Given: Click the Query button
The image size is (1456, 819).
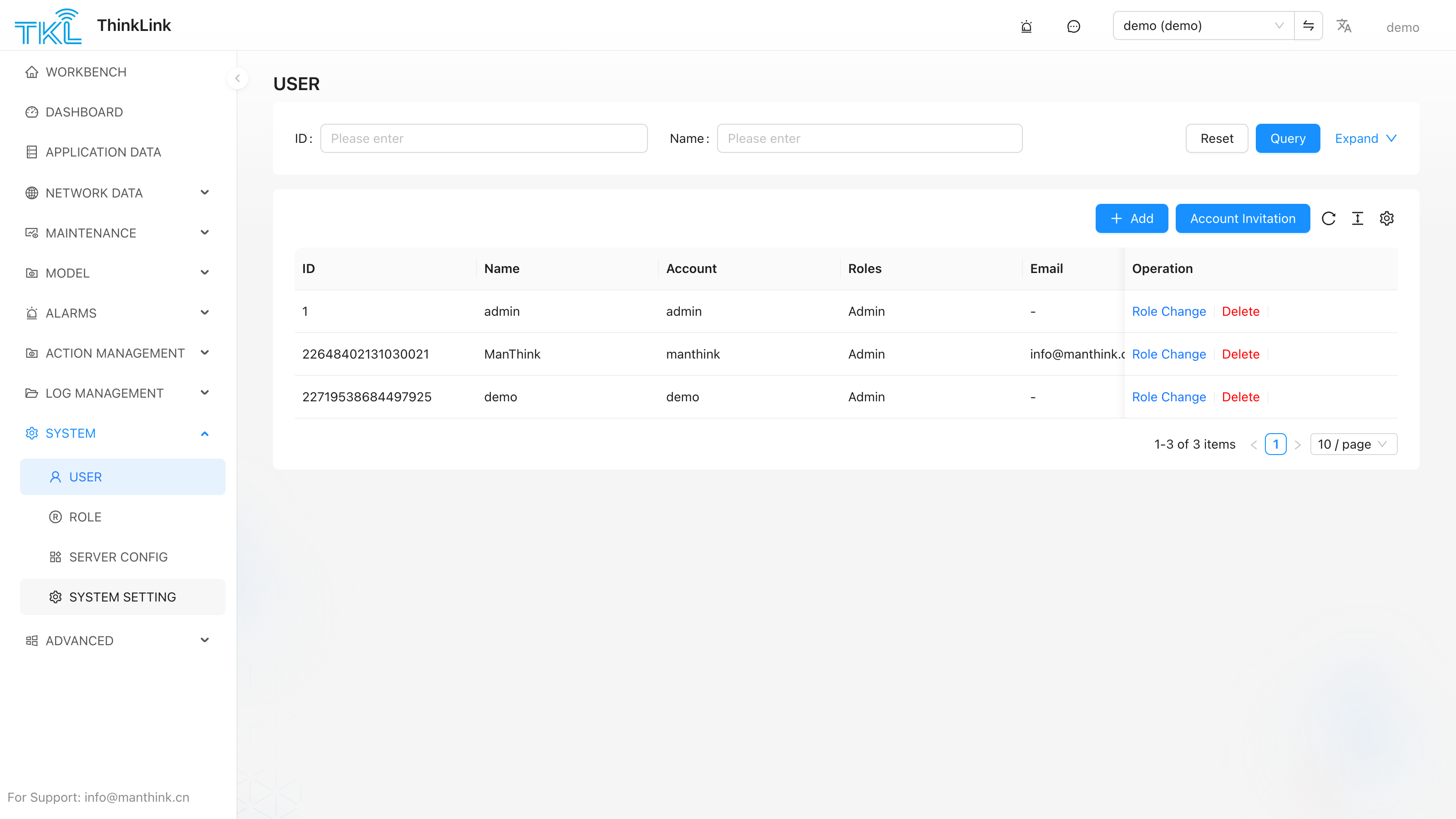Looking at the screenshot, I should coord(1288,138).
